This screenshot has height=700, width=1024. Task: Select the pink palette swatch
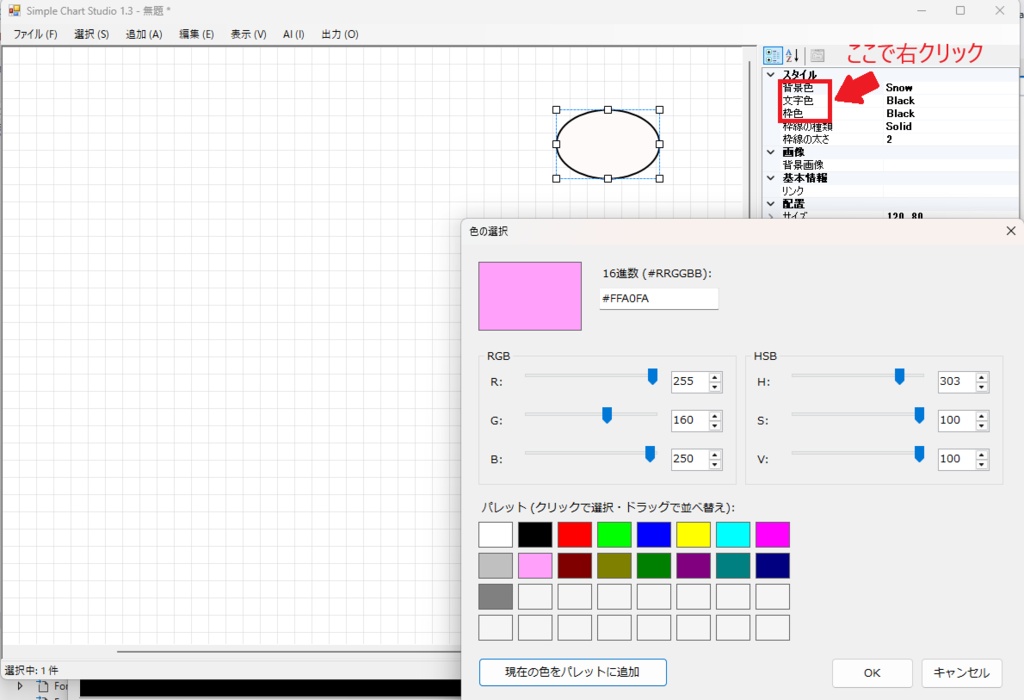(535, 565)
